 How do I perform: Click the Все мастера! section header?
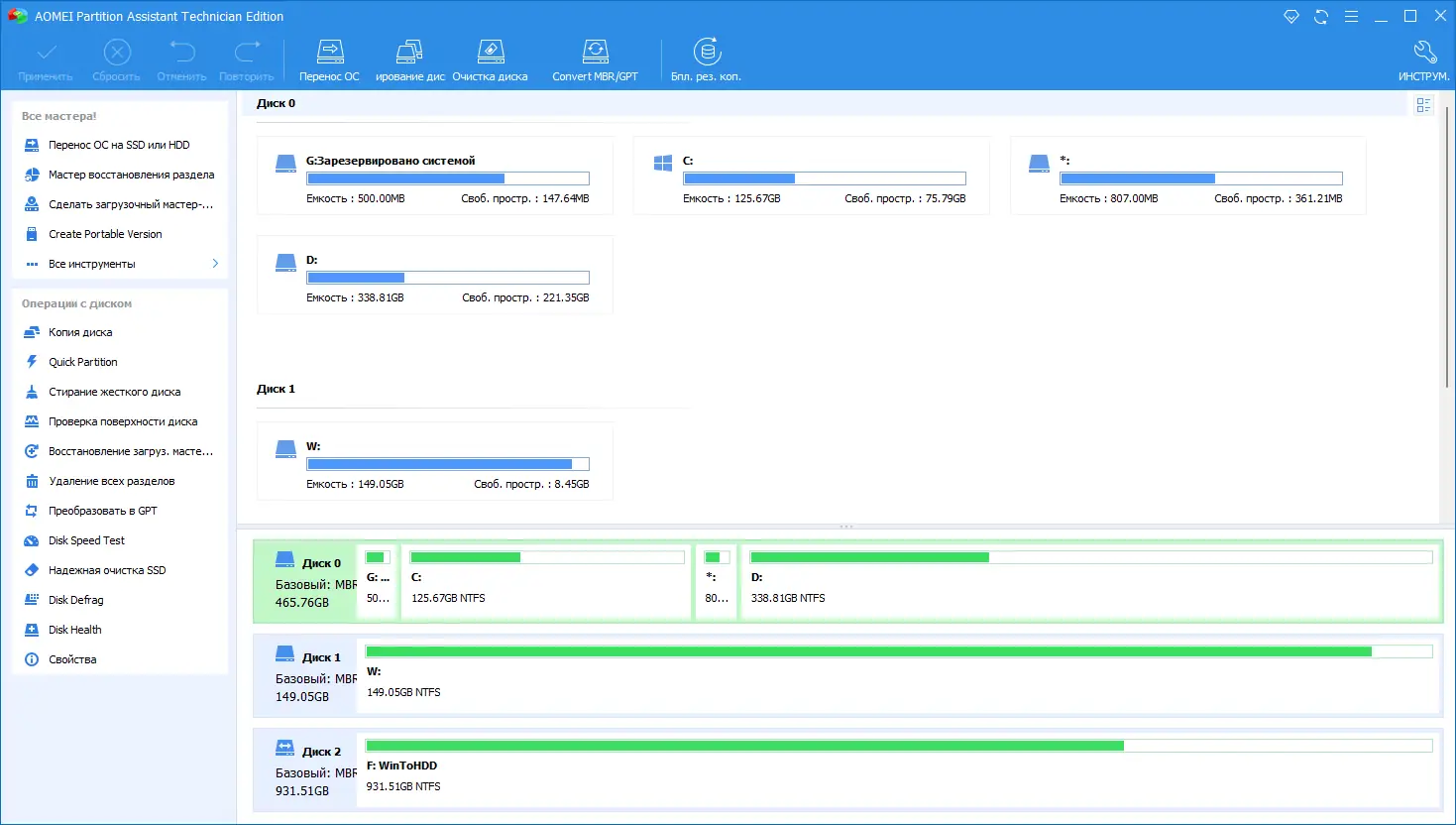click(x=59, y=116)
